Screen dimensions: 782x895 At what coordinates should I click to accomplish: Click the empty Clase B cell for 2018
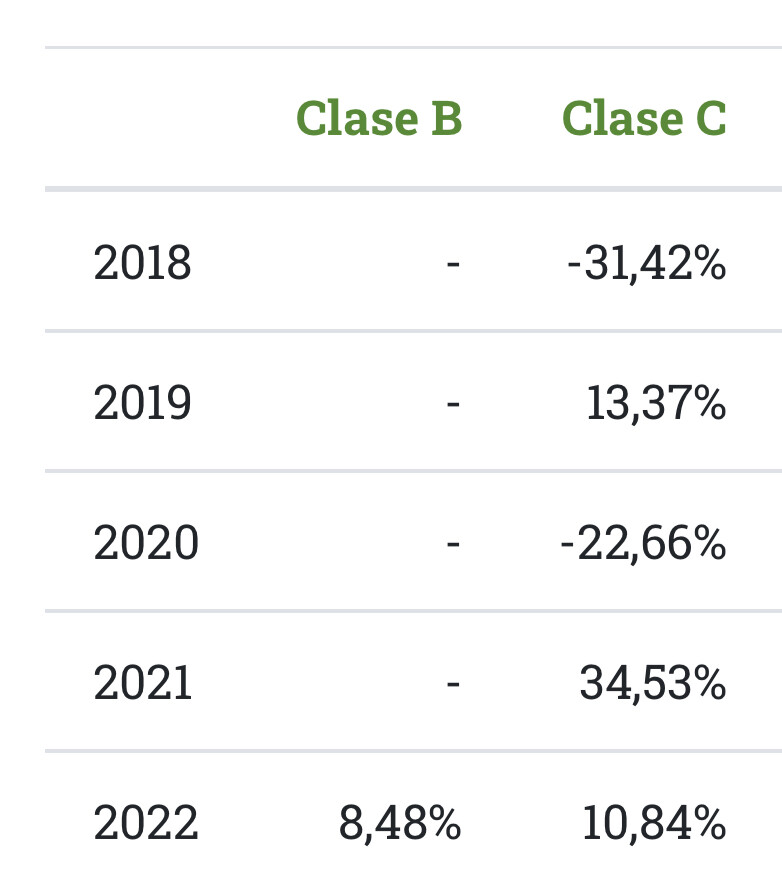(x=453, y=264)
